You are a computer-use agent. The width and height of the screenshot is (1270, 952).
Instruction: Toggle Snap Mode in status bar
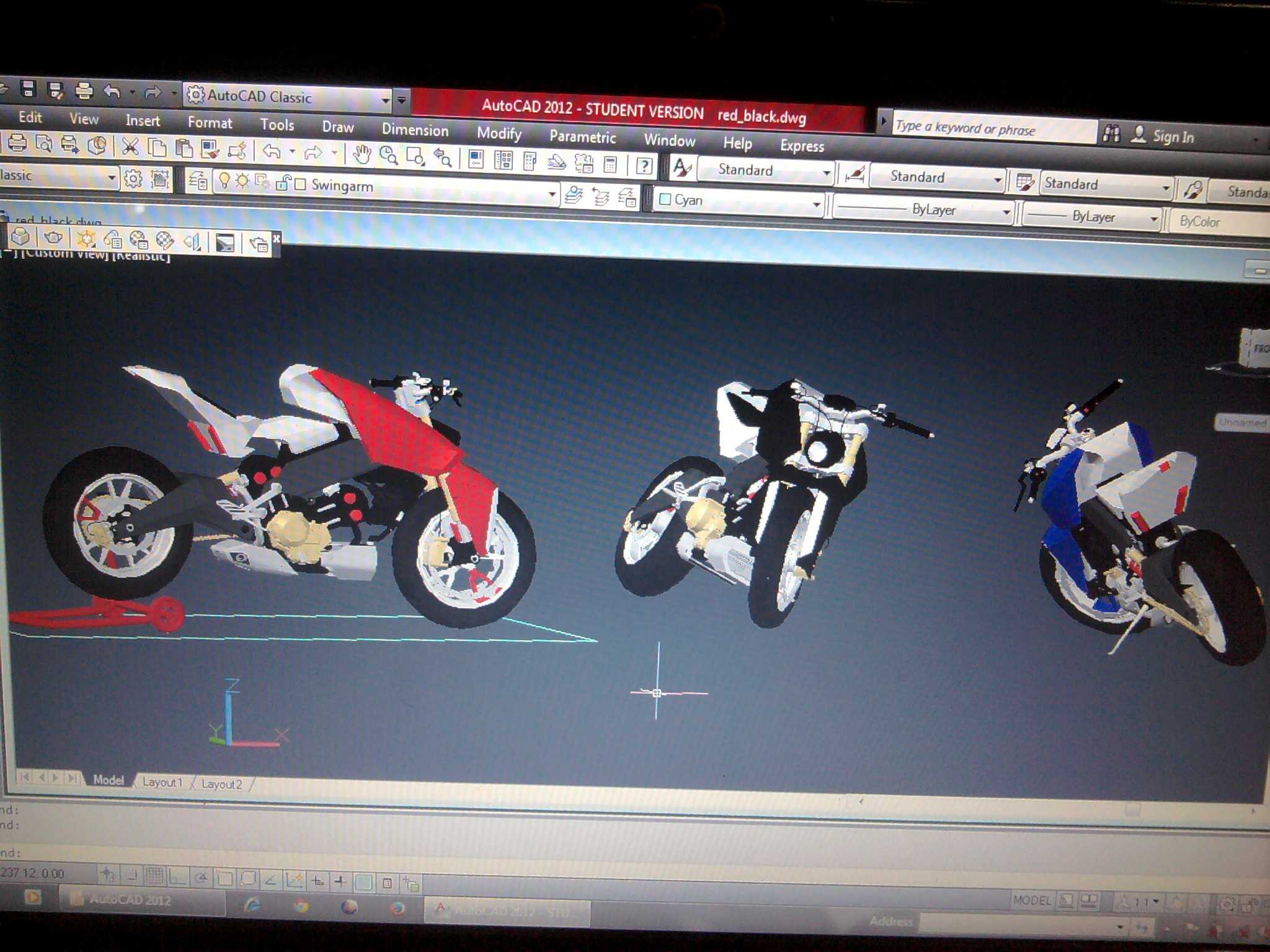[x=131, y=875]
